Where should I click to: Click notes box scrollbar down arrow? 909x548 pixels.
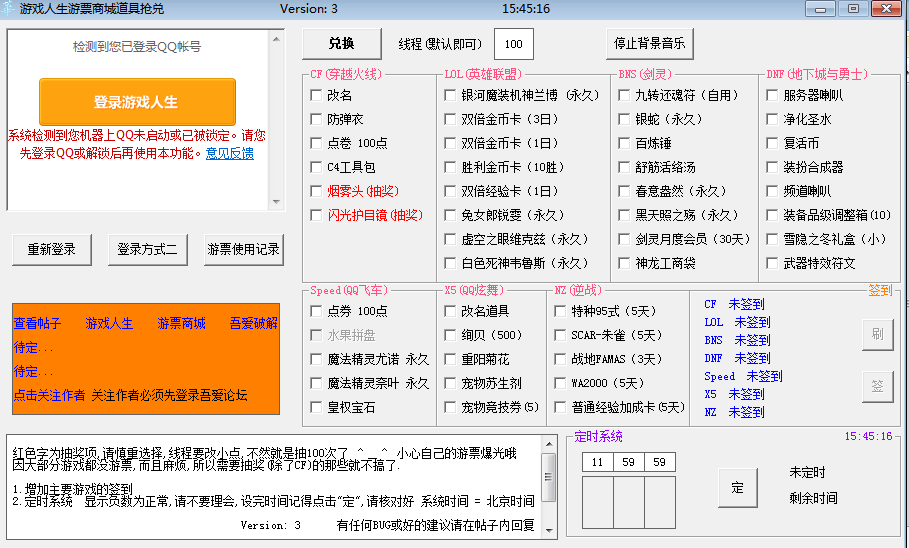(x=549, y=530)
